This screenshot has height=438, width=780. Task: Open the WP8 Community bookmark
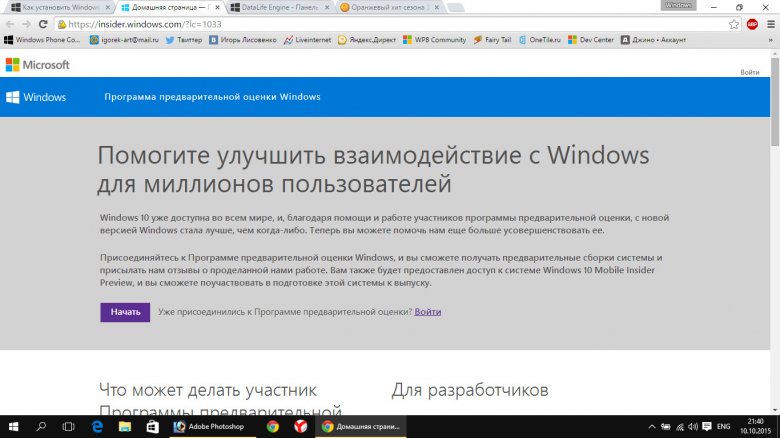point(434,40)
